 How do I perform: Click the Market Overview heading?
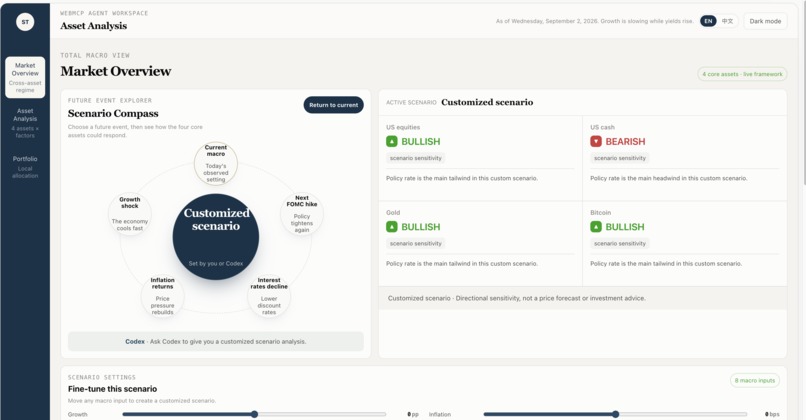[x=116, y=71]
